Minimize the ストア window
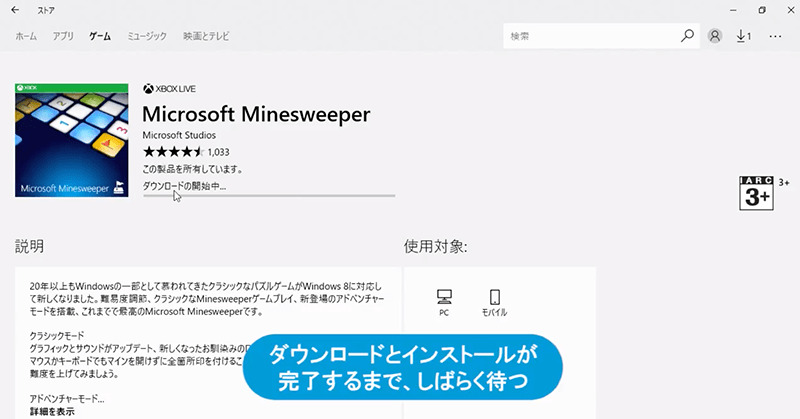The image size is (800, 419). pyautogui.click(x=733, y=10)
